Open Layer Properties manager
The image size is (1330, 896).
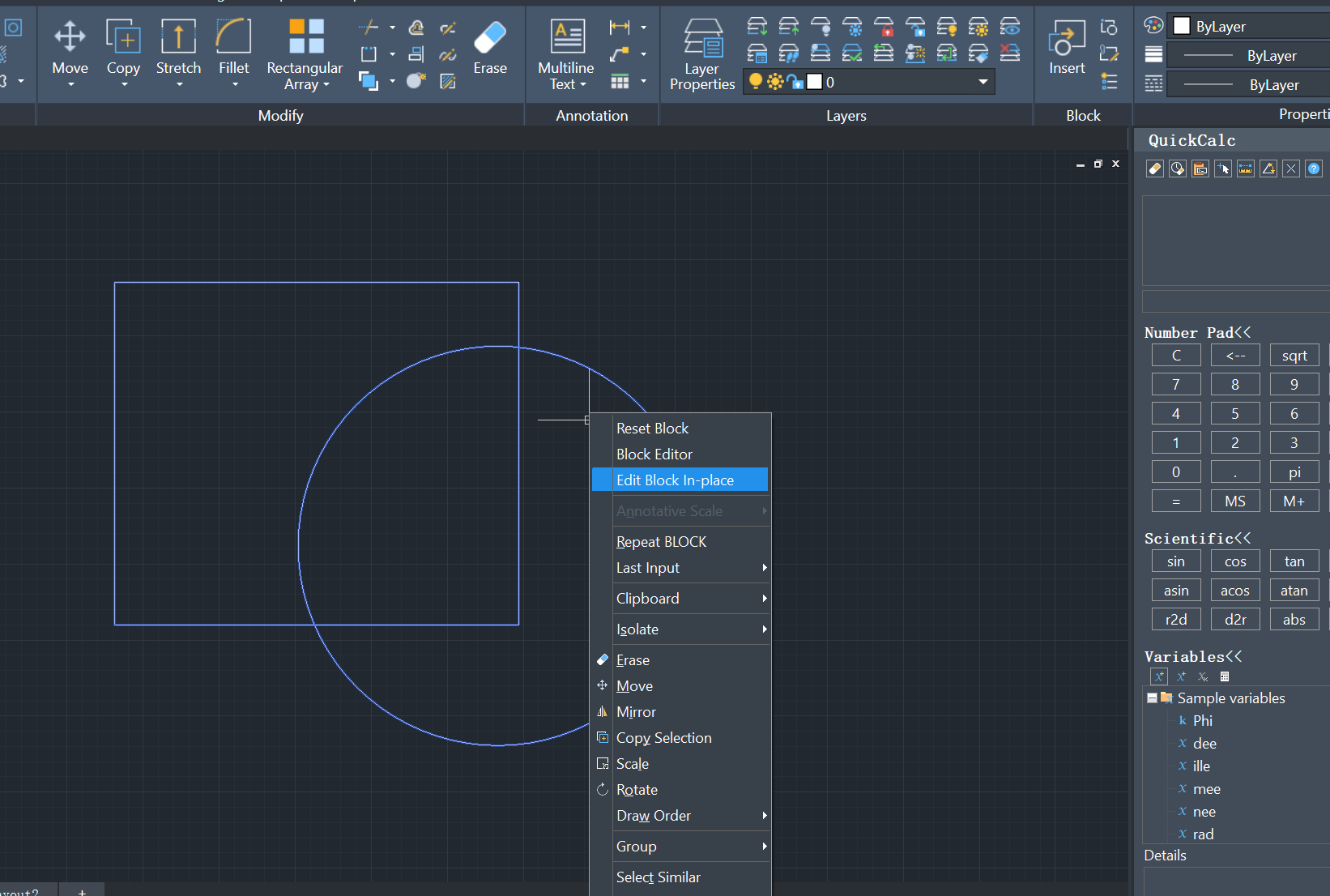click(702, 54)
